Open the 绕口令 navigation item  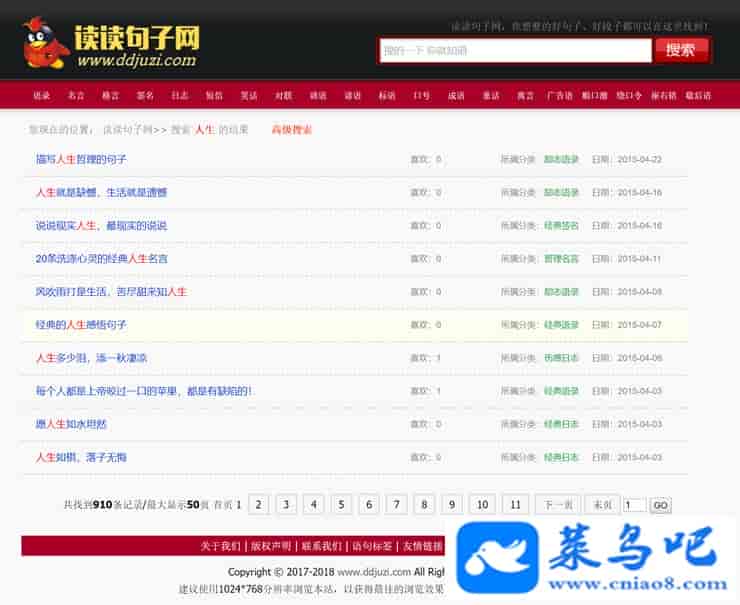629,96
